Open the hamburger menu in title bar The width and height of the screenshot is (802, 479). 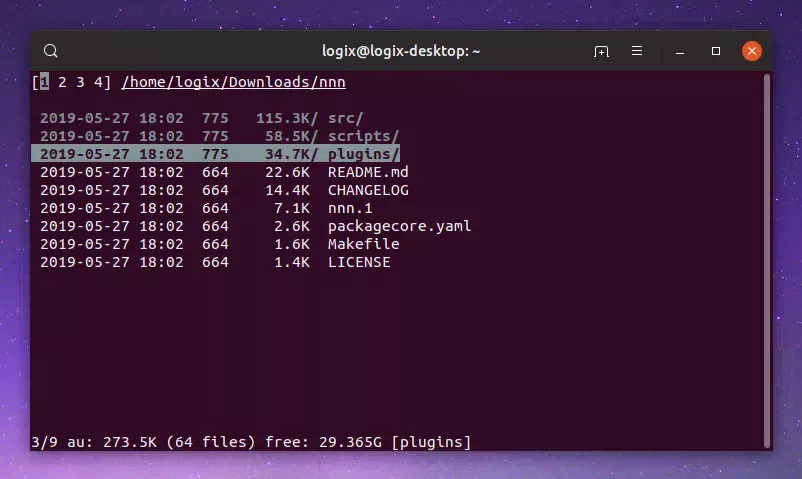coord(637,51)
